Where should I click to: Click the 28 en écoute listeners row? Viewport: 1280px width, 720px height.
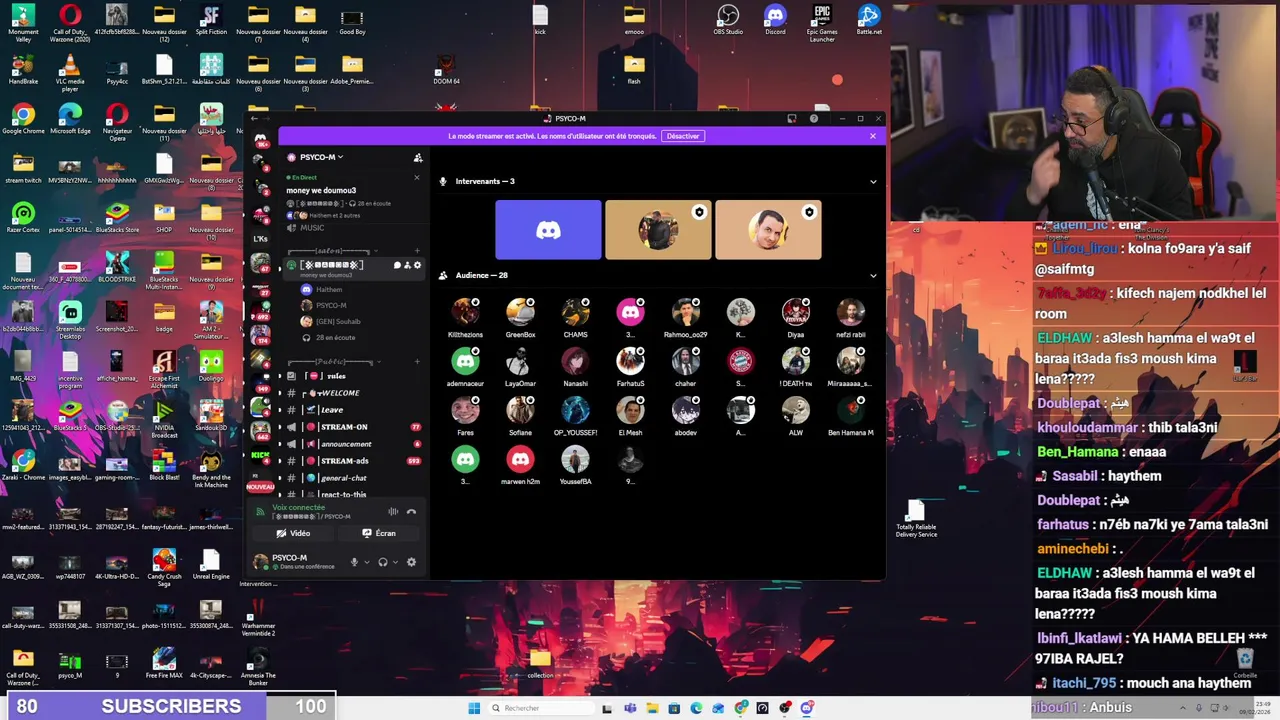335,337
